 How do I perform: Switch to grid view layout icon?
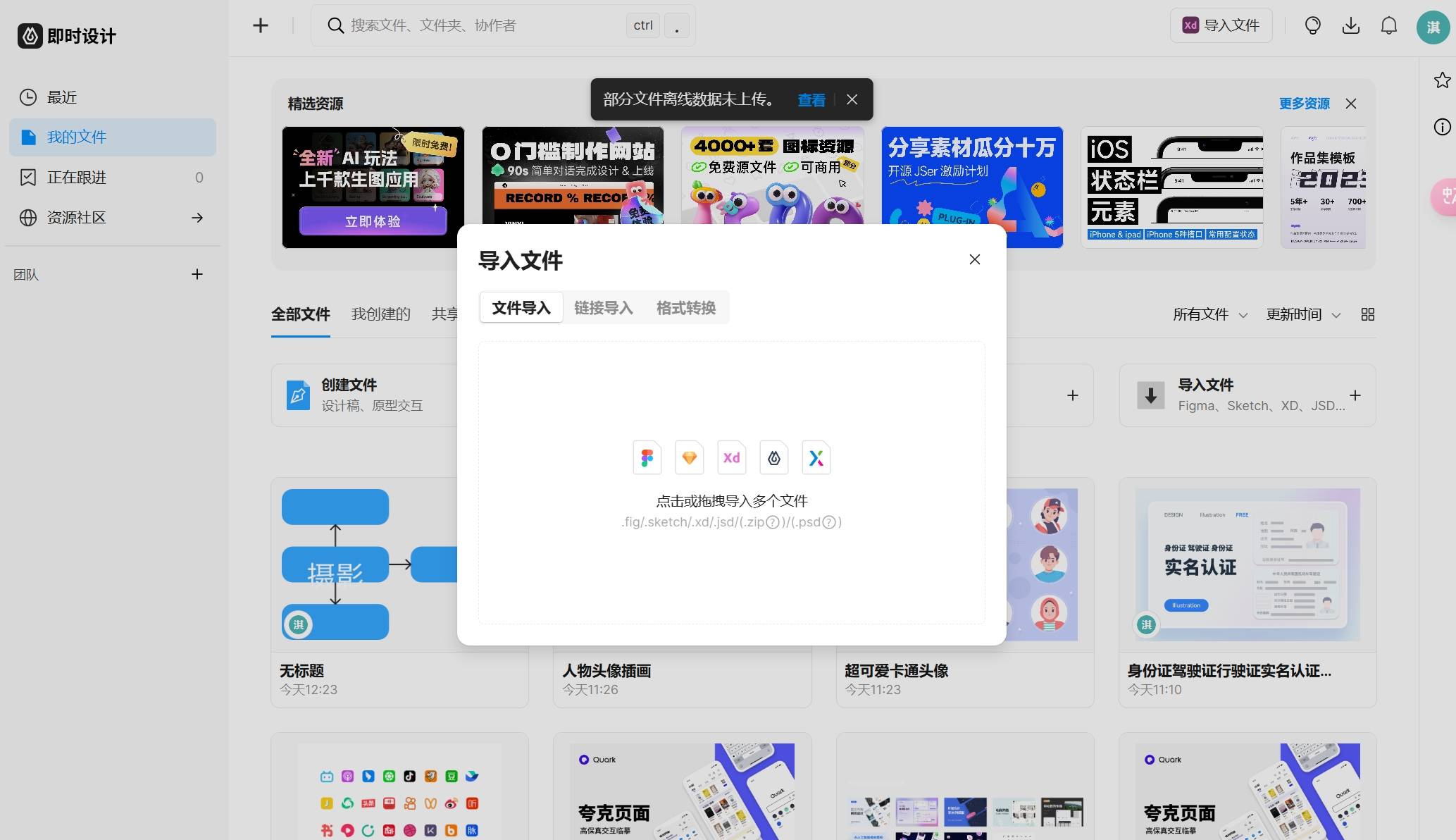pyautogui.click(x=1367, y=314)
